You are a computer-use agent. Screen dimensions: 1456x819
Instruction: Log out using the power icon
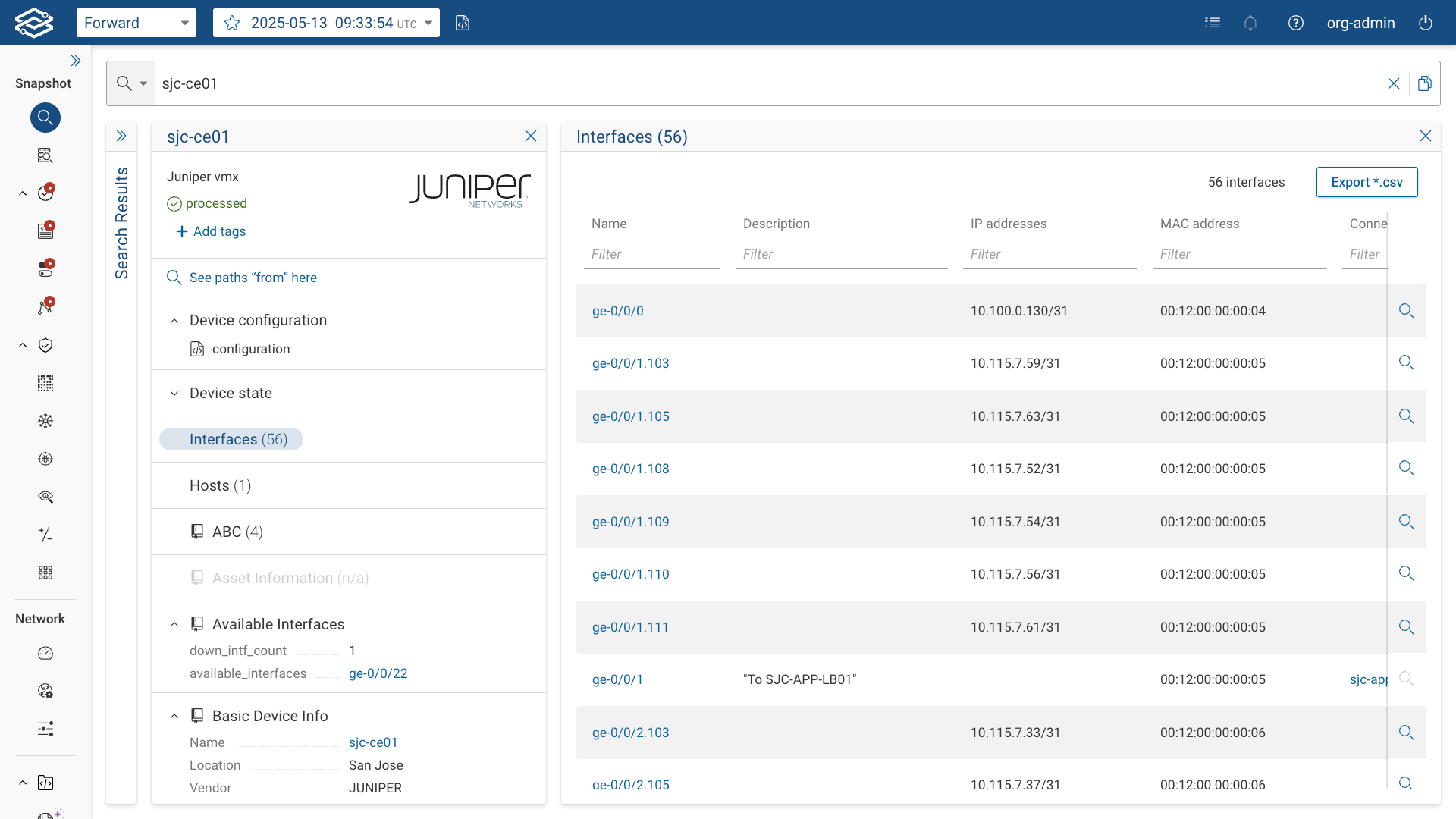[x=1426, y=23]
